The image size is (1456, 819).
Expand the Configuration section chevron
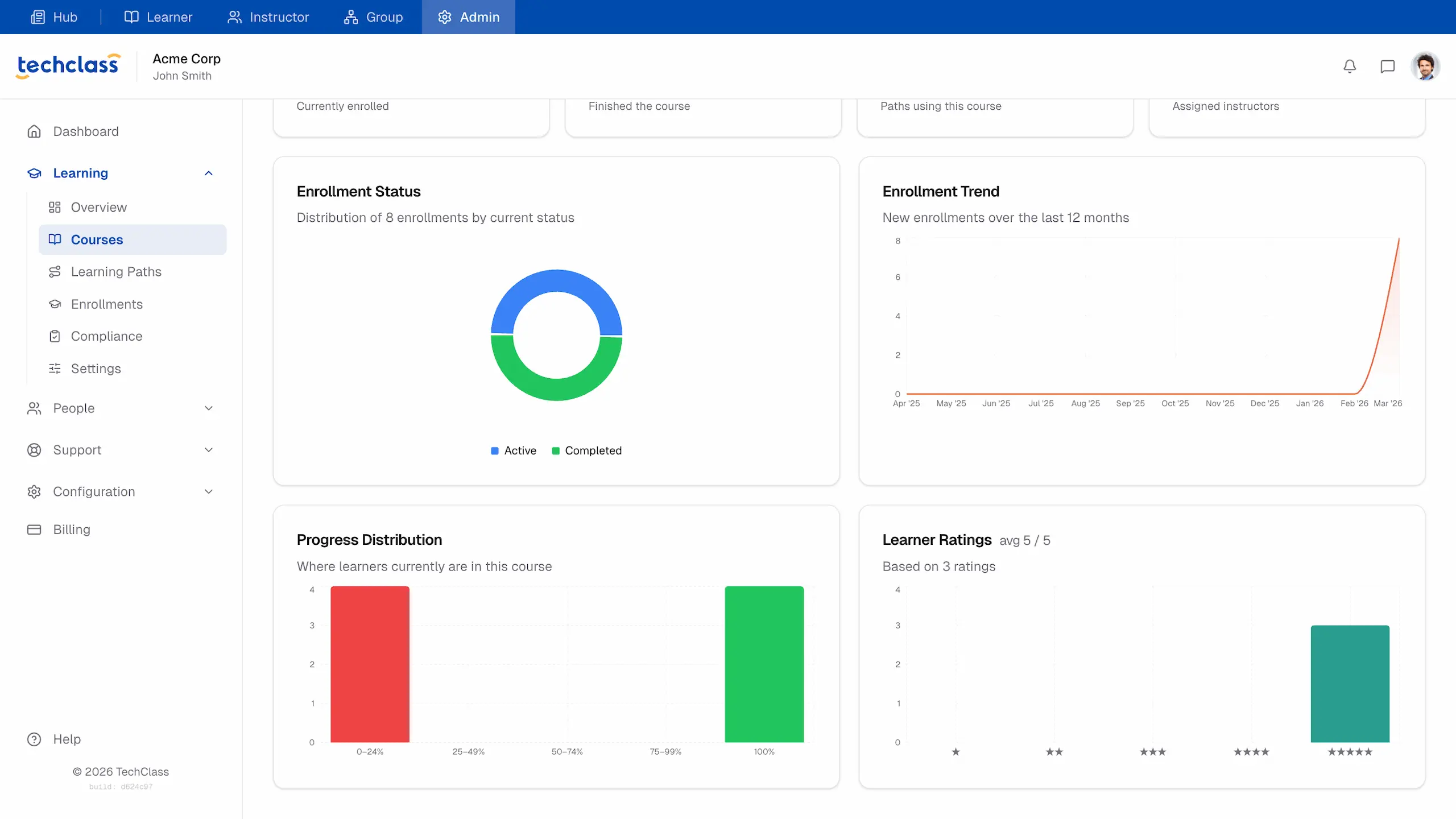pyautogui.click(x=209, y=491)
